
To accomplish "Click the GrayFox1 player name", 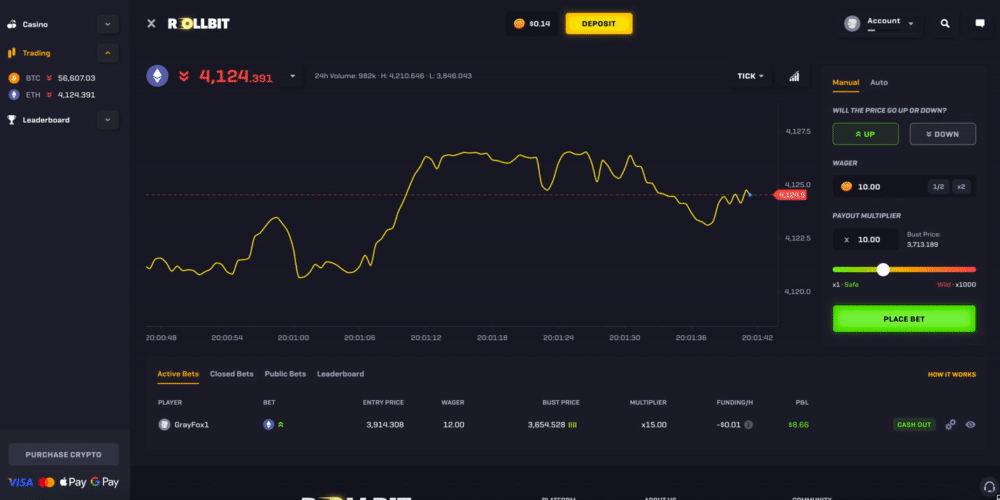I will pyautogui.click(x=191, y=425).
